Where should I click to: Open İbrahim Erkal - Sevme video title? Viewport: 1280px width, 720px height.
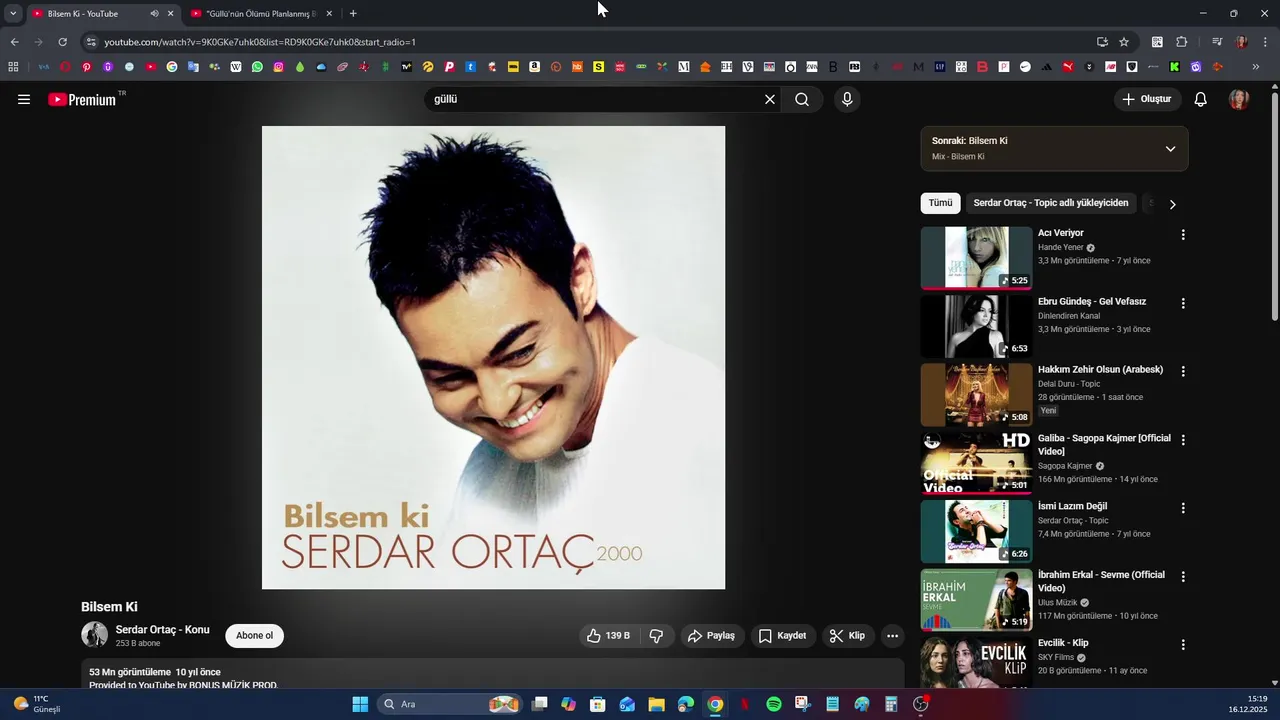coord(1101,581)
